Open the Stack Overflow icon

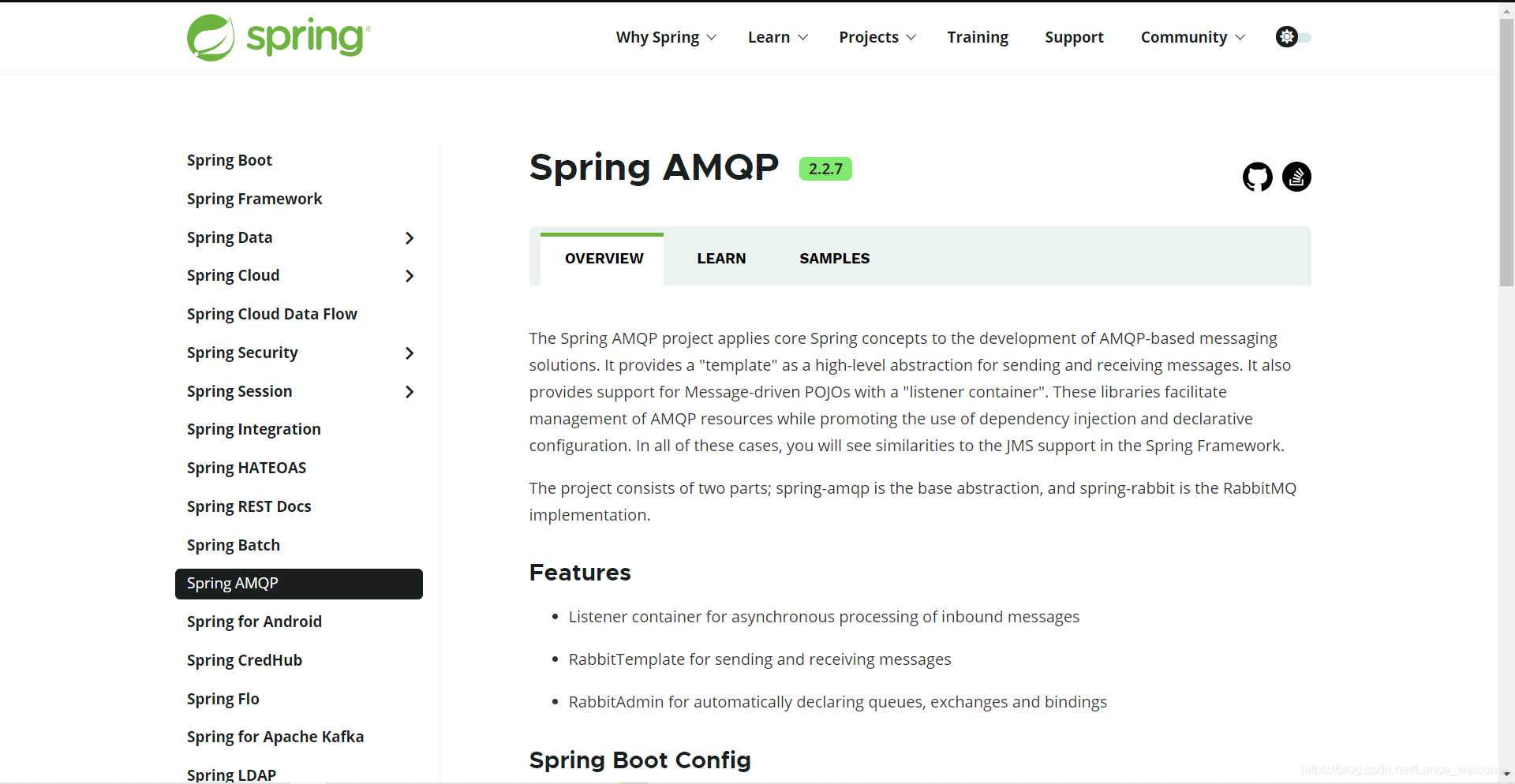[1296, 177]
